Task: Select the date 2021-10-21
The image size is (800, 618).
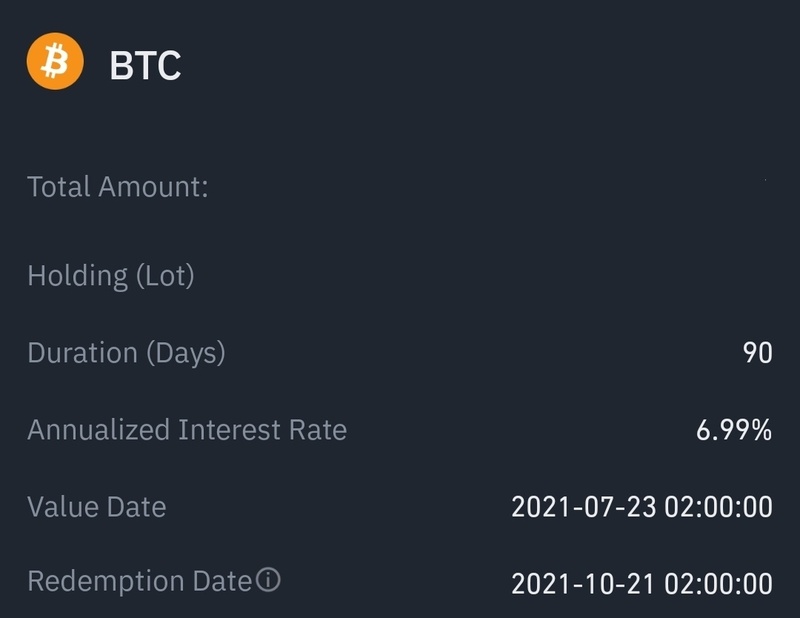Action: pyautogui.click(x=583, y=583)
